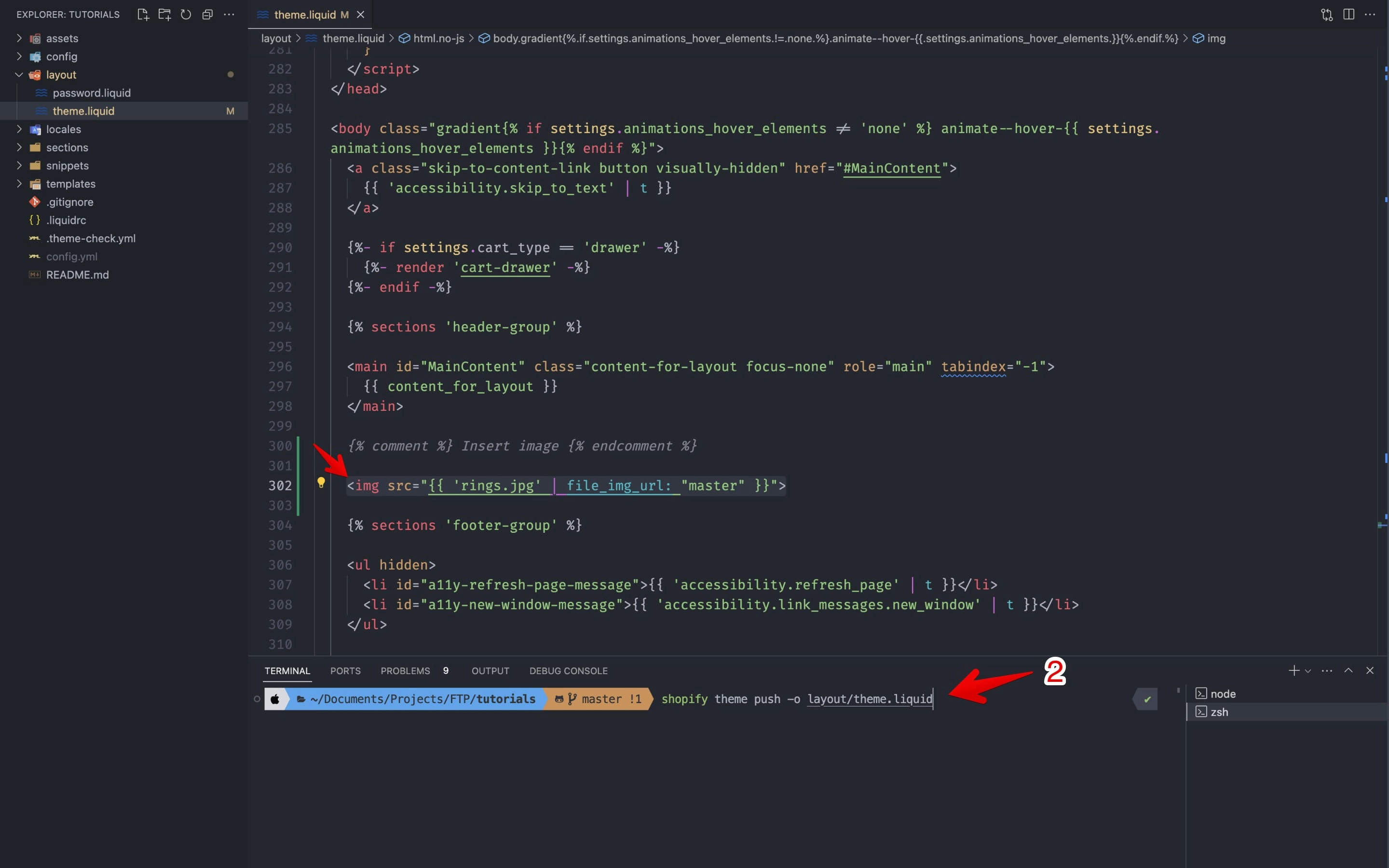Image resolution: width=1389 pixels, height=868 pixels.
Task: Click line number 300 in the gutter
Action: click(x=280, y=446)
